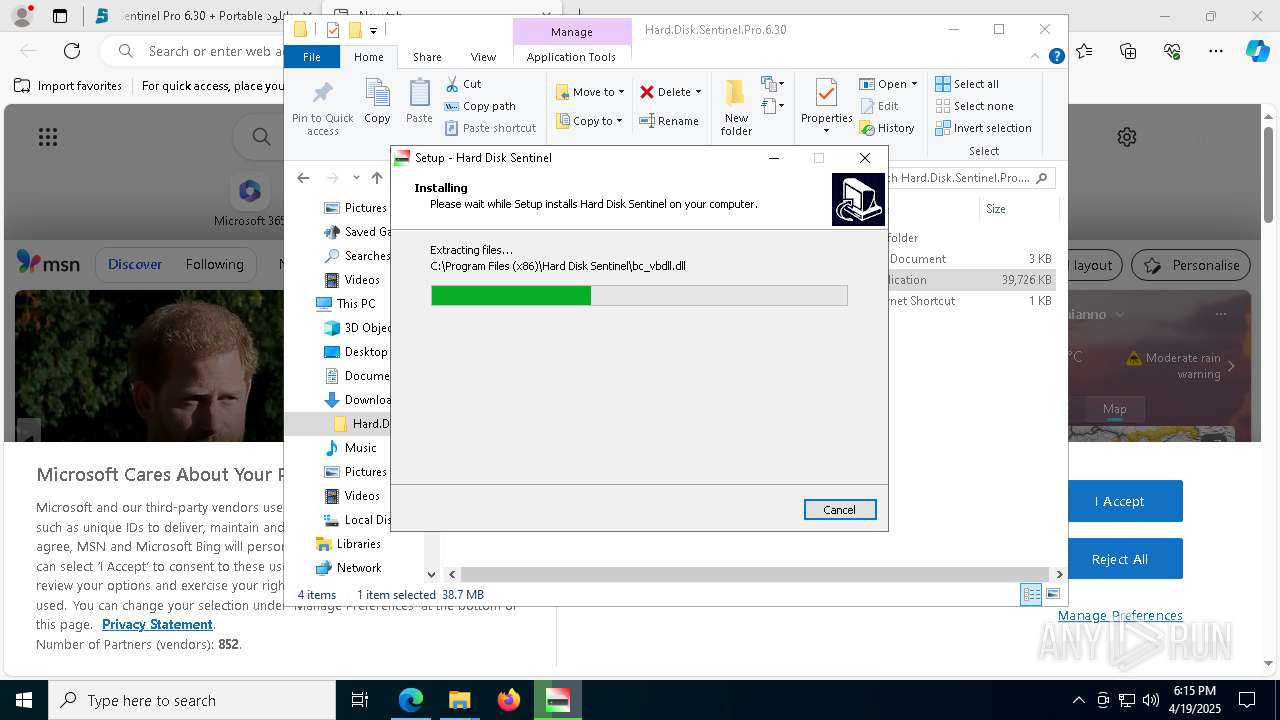Open the Edge Favorites star icon
Screen dimensions: 1280x720
click(1084, 50)
